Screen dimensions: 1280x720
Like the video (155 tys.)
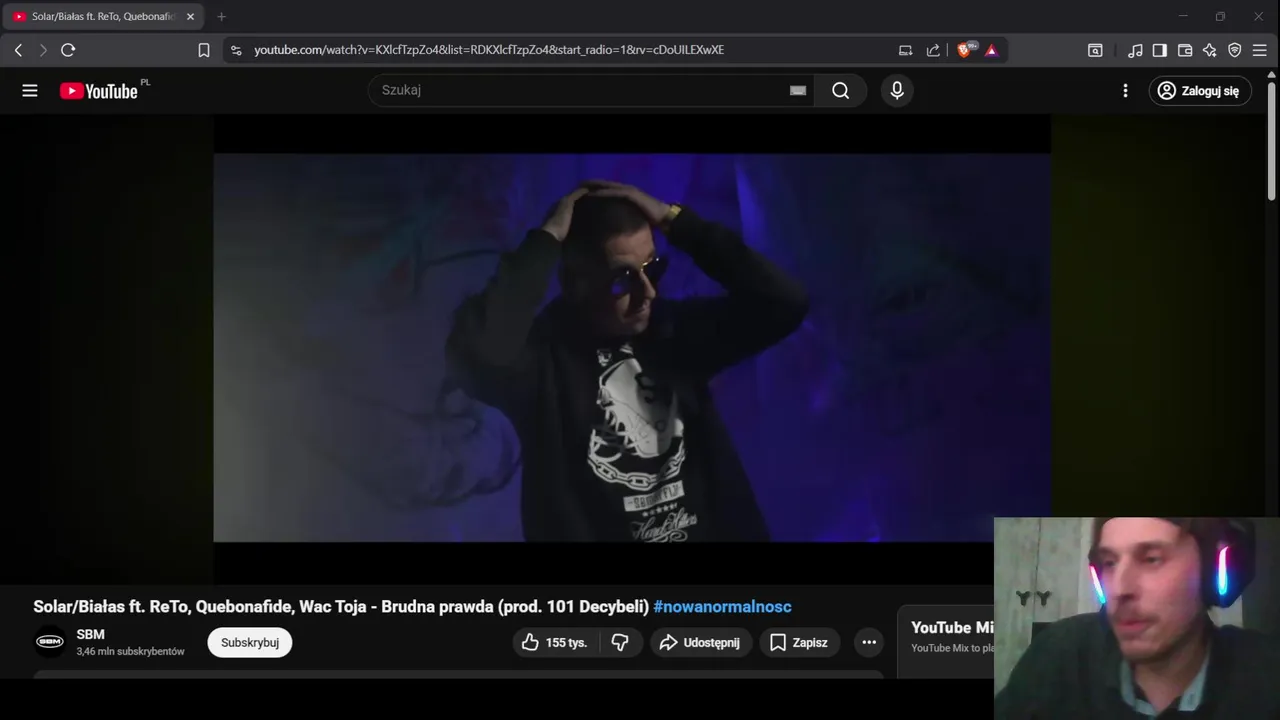coord(556,642)
